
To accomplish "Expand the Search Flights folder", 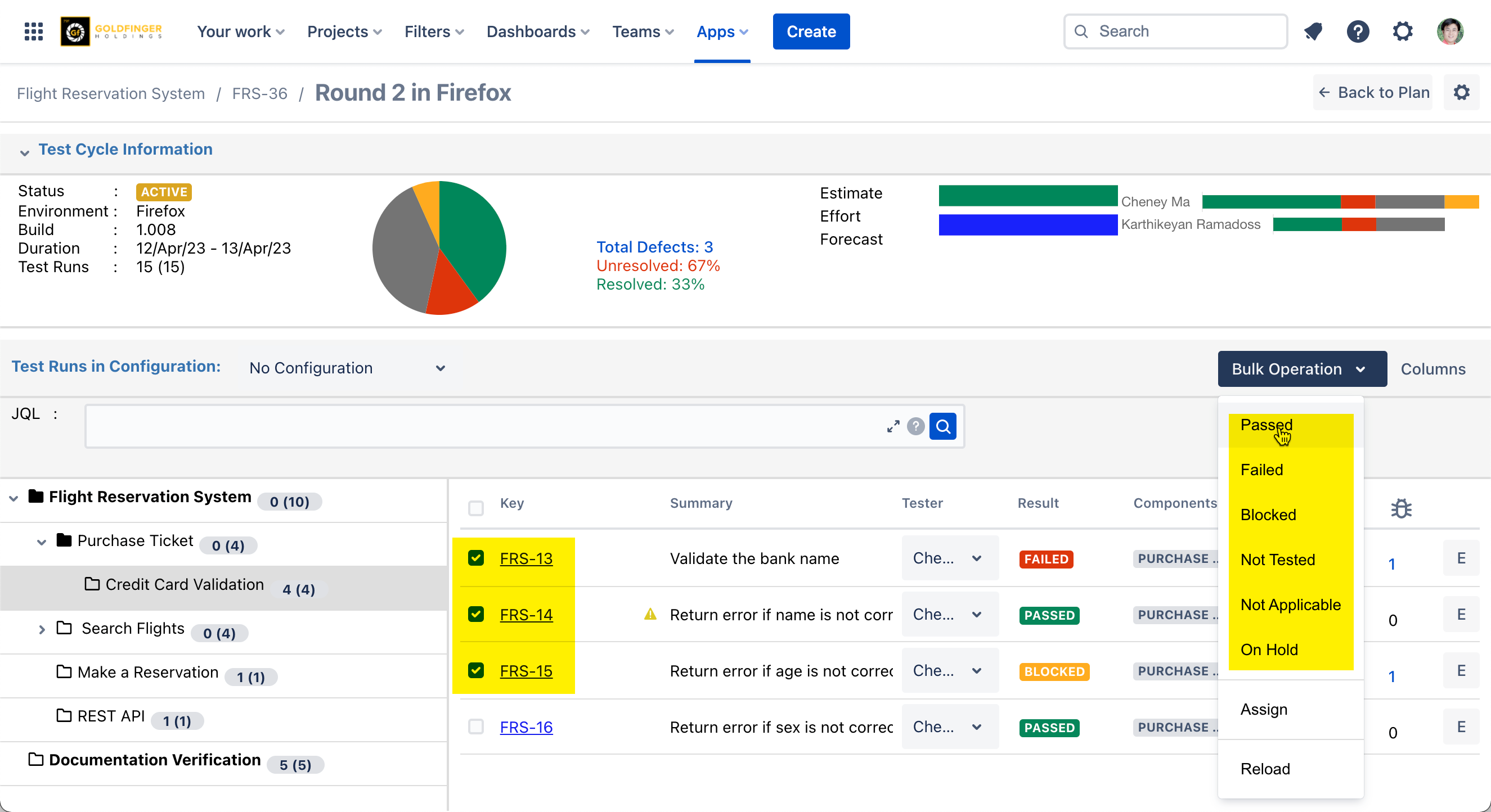I will [x=42, y=630].
